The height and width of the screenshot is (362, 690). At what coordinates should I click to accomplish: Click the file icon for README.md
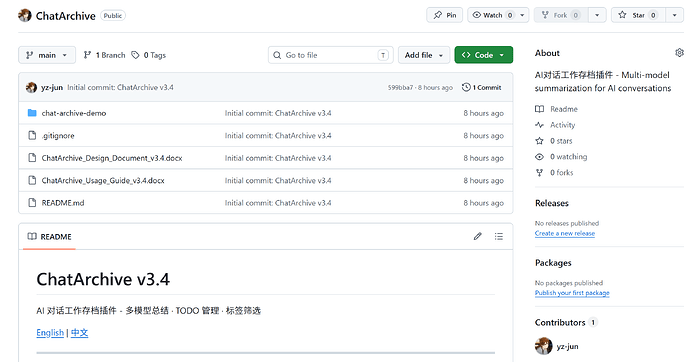32,202
